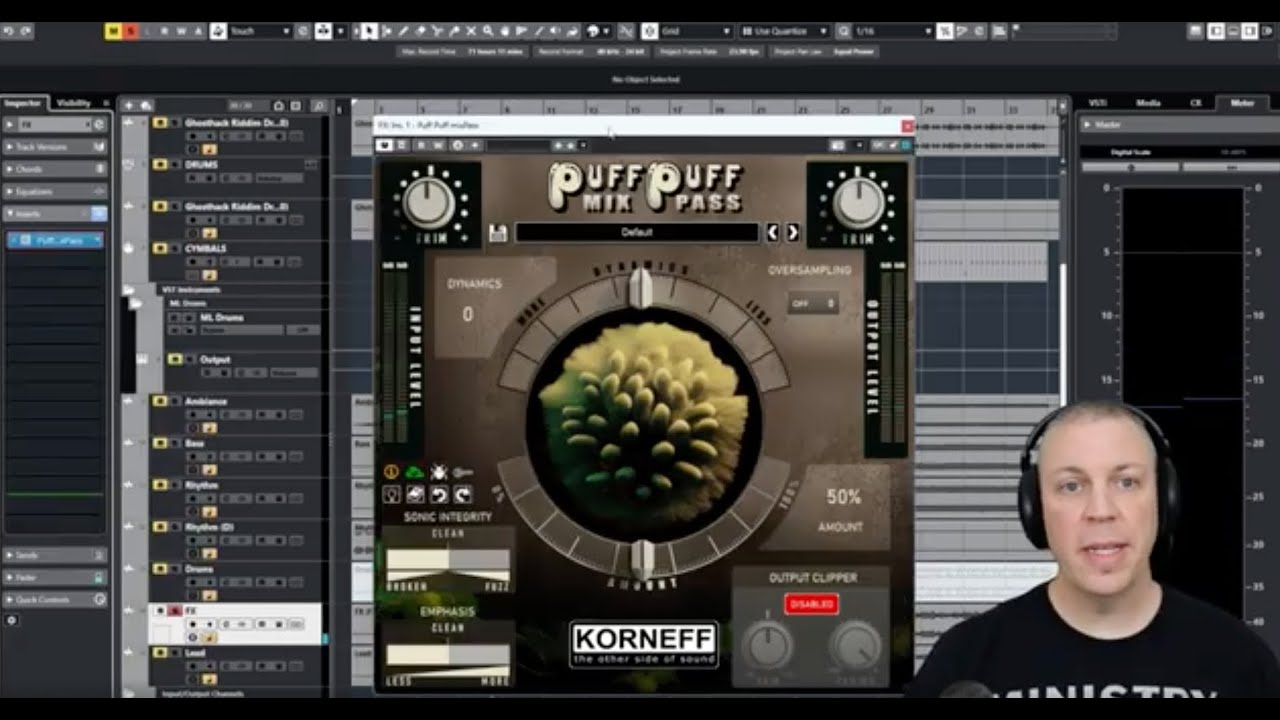The image size is (1280, 720).
Task: Click the Default preset name display
Action: (x=636, y=232)
